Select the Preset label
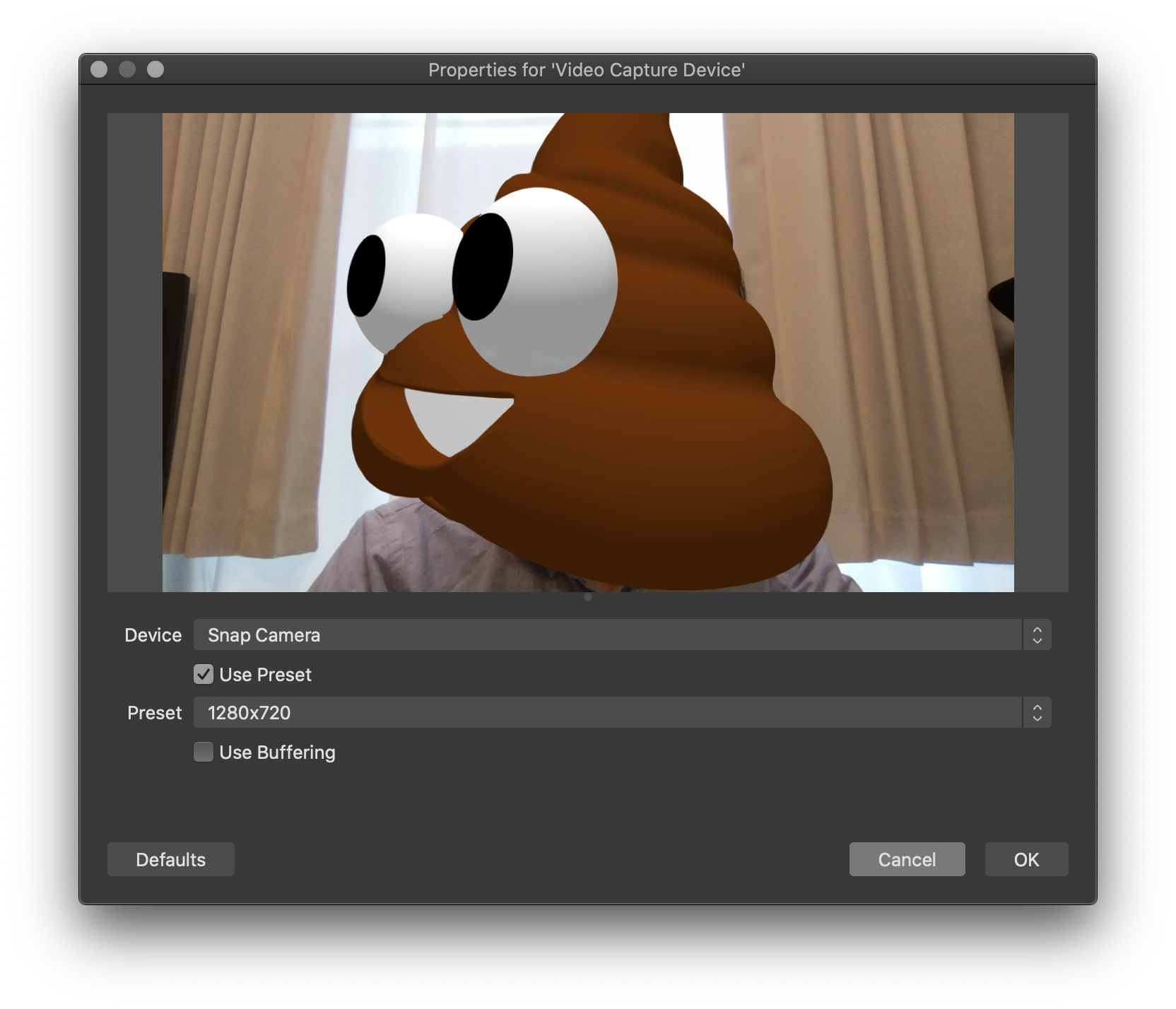The height and width of the screenshot is (1009, 1176). point(154,712)
